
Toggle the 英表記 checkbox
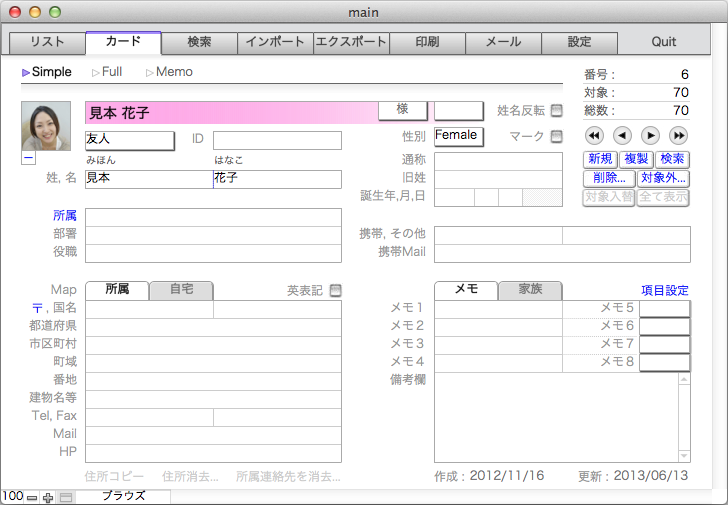(x=335, y=291)
